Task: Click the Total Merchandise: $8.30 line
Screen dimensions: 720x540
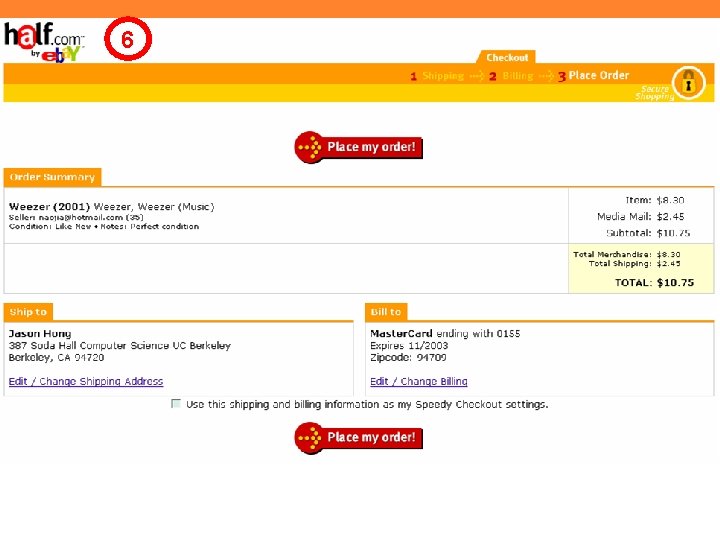Action: (627, 254)
